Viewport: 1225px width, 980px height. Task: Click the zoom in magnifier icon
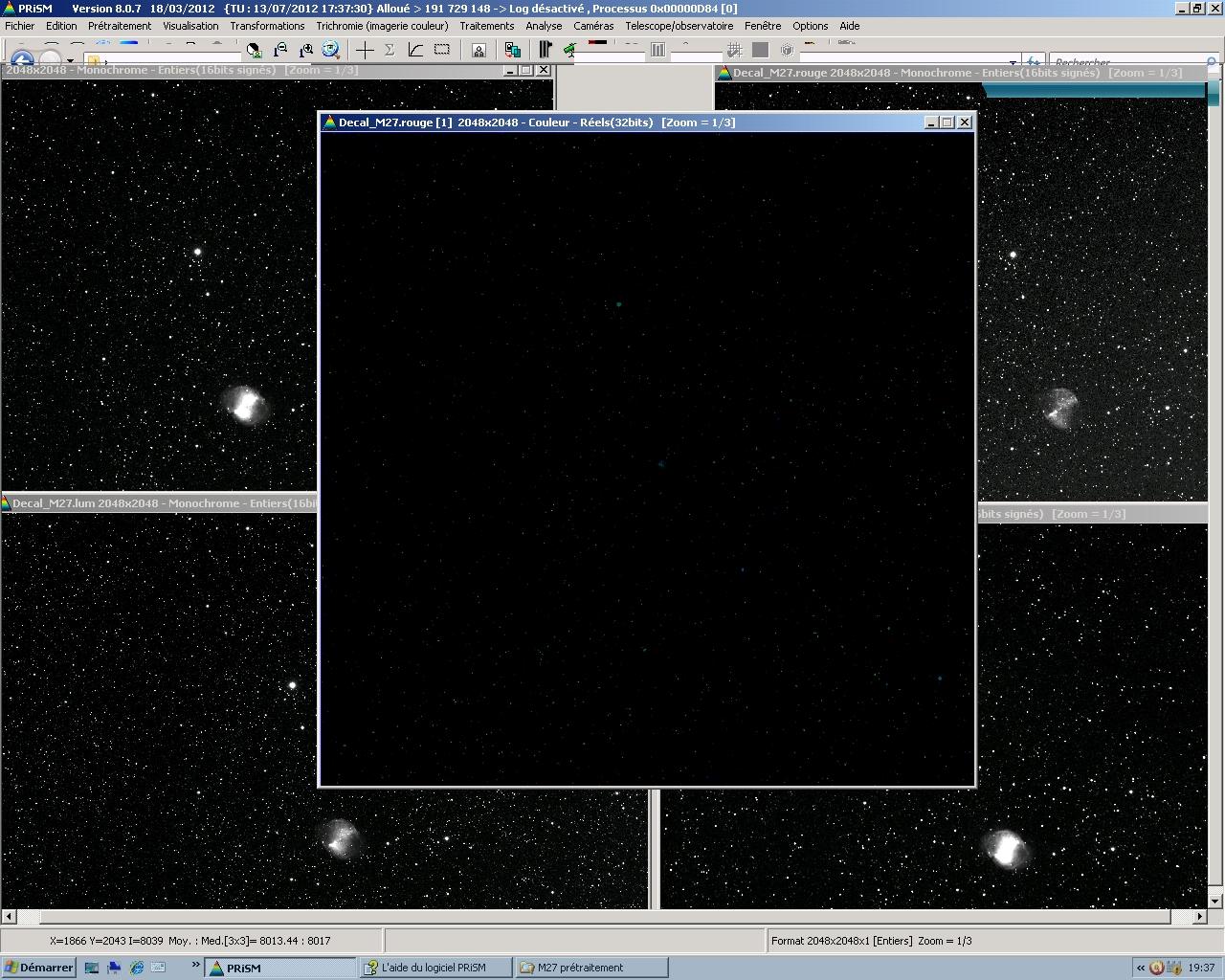coord(306,50)
